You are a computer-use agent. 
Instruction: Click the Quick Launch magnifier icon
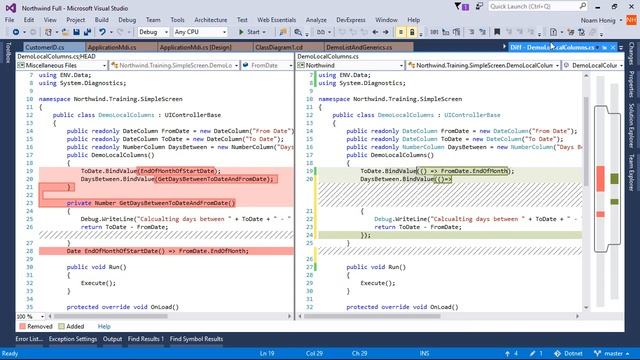pyautogui.click(x=582, y=6)
